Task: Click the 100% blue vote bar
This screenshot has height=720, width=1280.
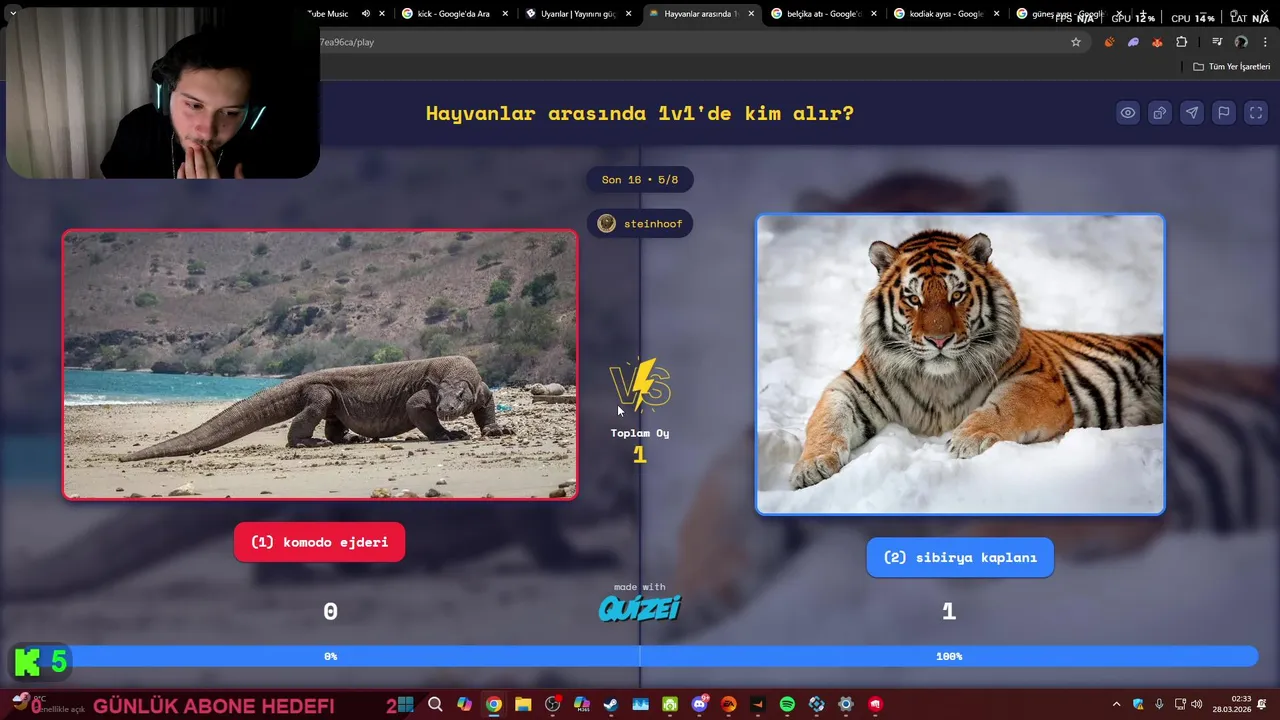Action: coord(948,656)
